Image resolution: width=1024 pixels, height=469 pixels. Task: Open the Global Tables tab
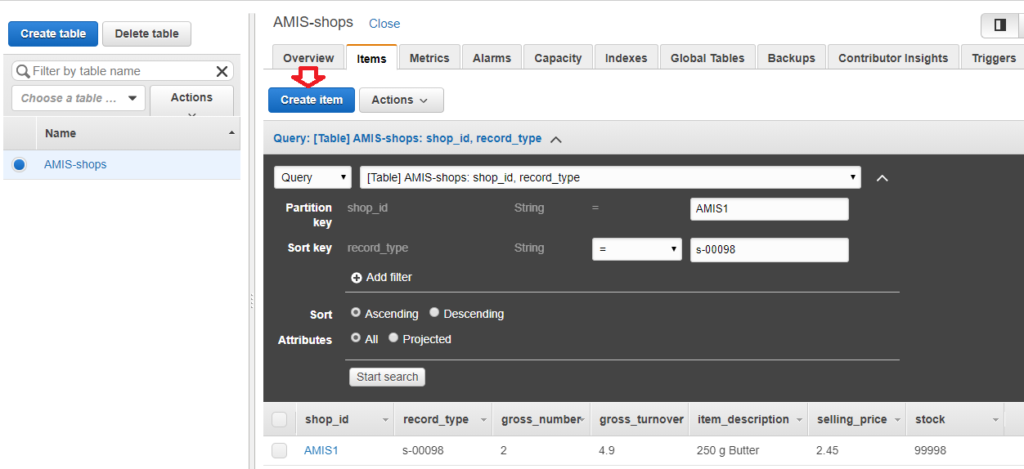point(707,58)
